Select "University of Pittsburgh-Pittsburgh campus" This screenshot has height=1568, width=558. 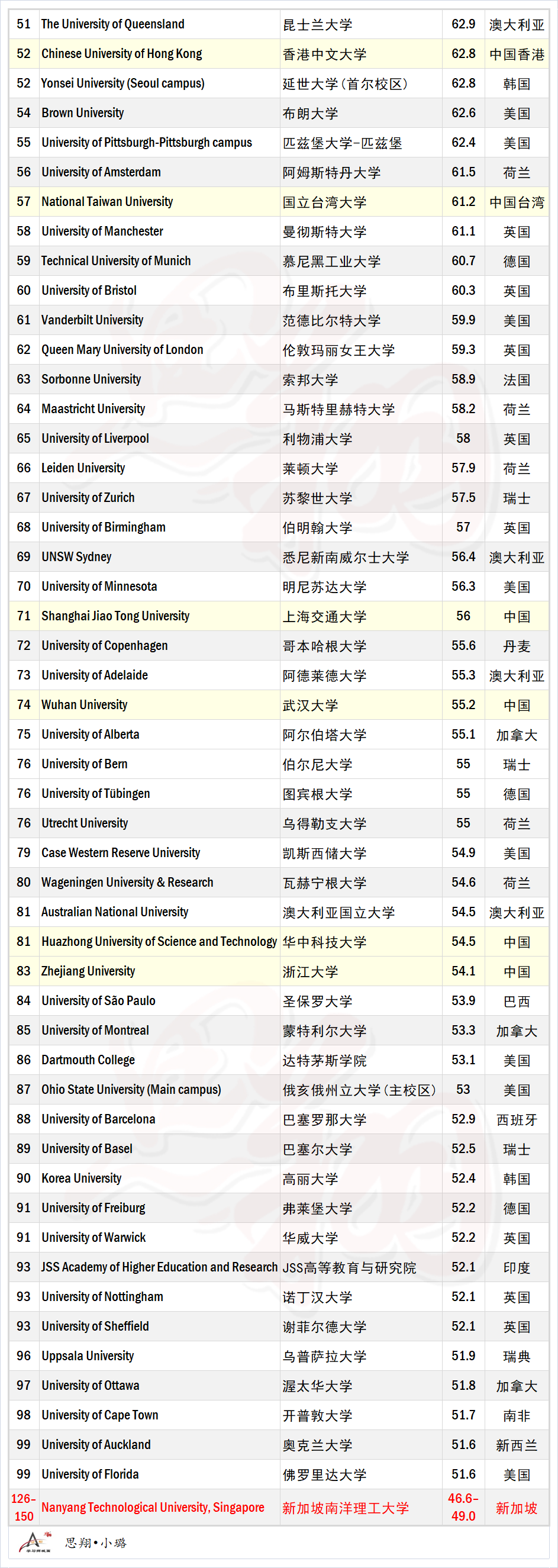[x=147, y=143]
